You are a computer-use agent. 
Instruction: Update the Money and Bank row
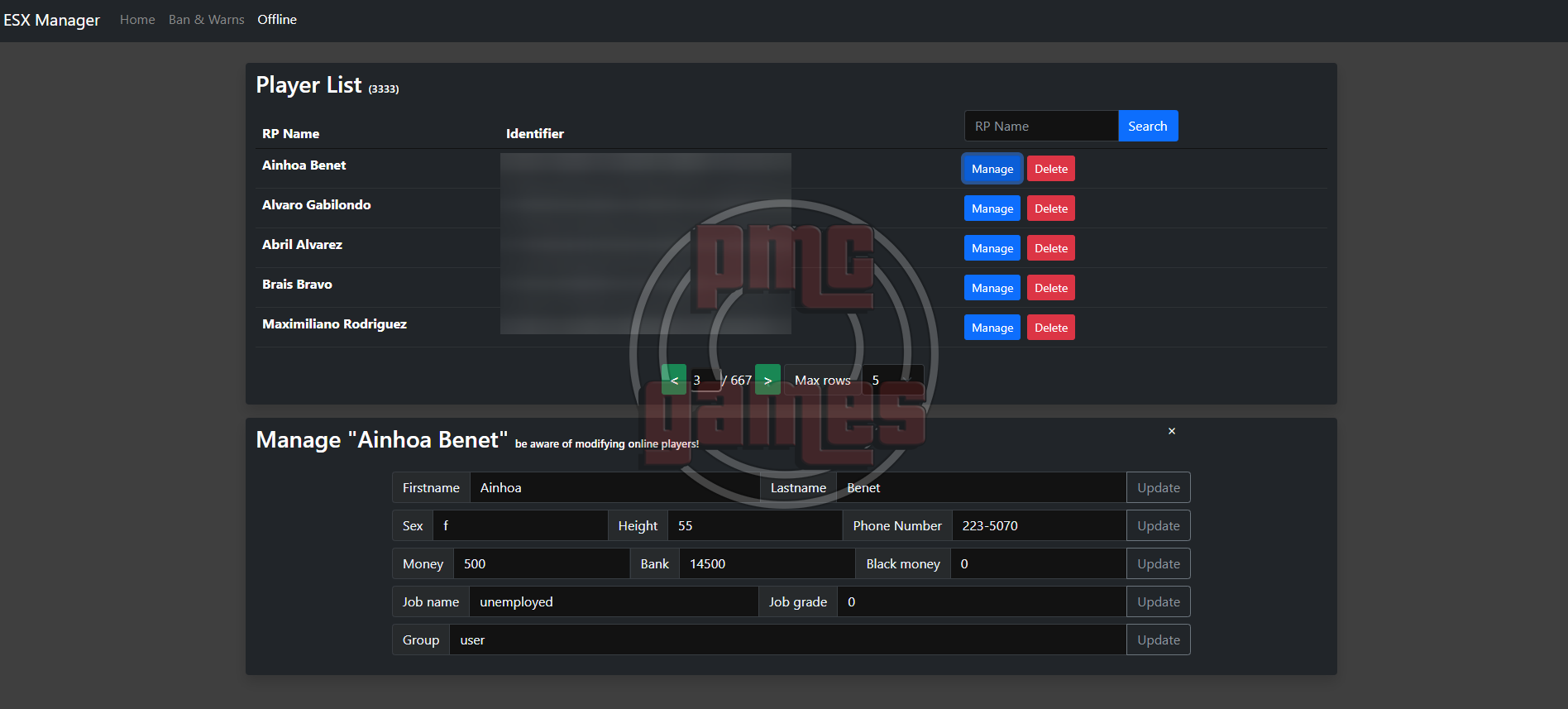click(1158, 563)
